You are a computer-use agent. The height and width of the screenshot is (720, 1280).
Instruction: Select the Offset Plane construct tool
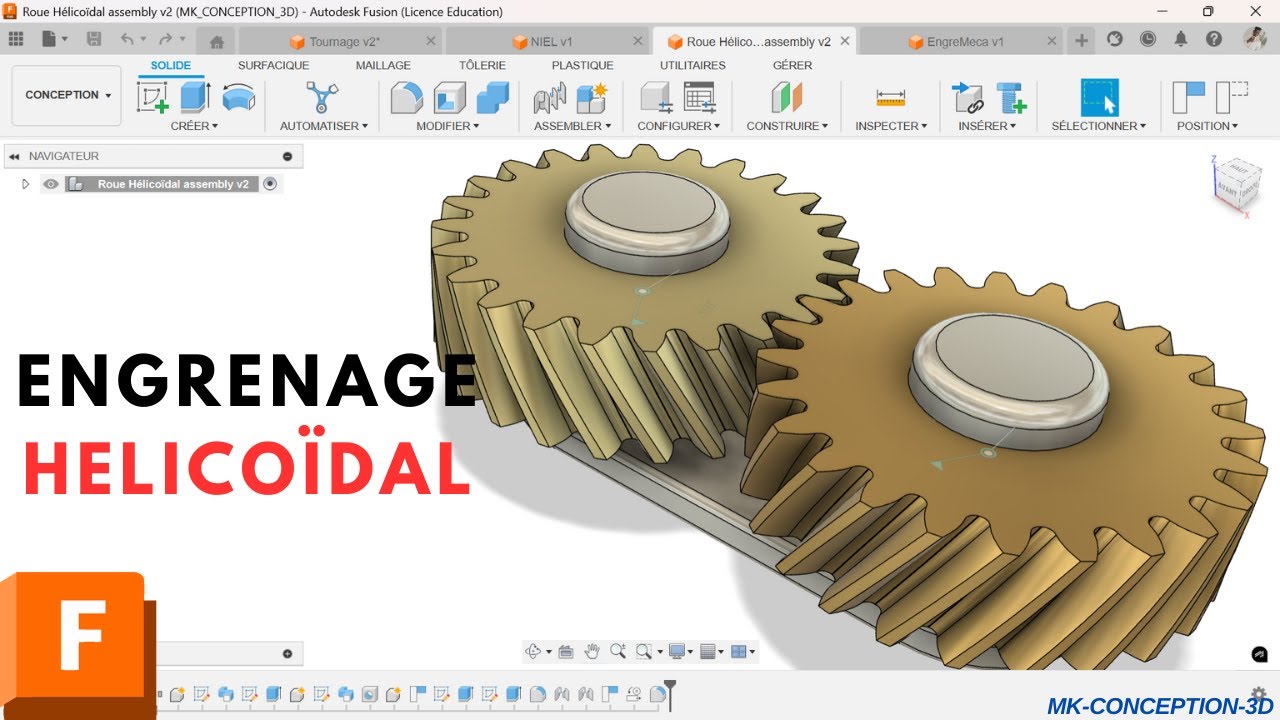tap(787, 97)
